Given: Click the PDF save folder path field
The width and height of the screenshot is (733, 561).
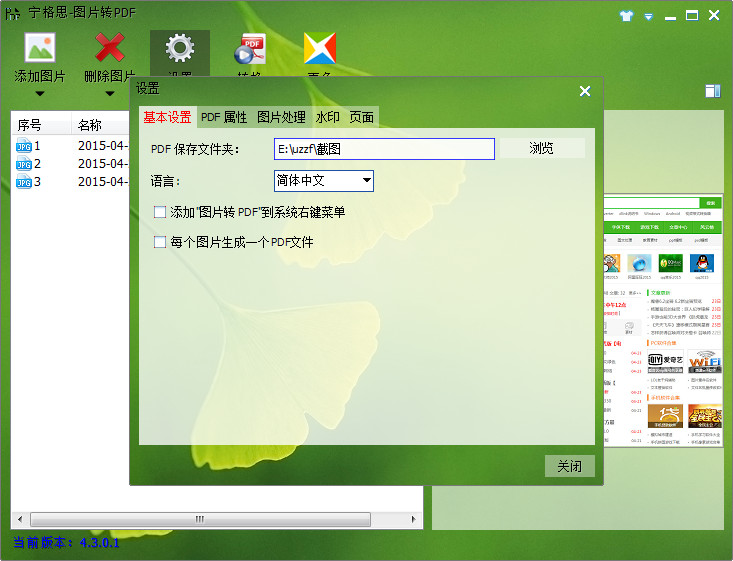Looking at the screenshot, I should [384, 149].
